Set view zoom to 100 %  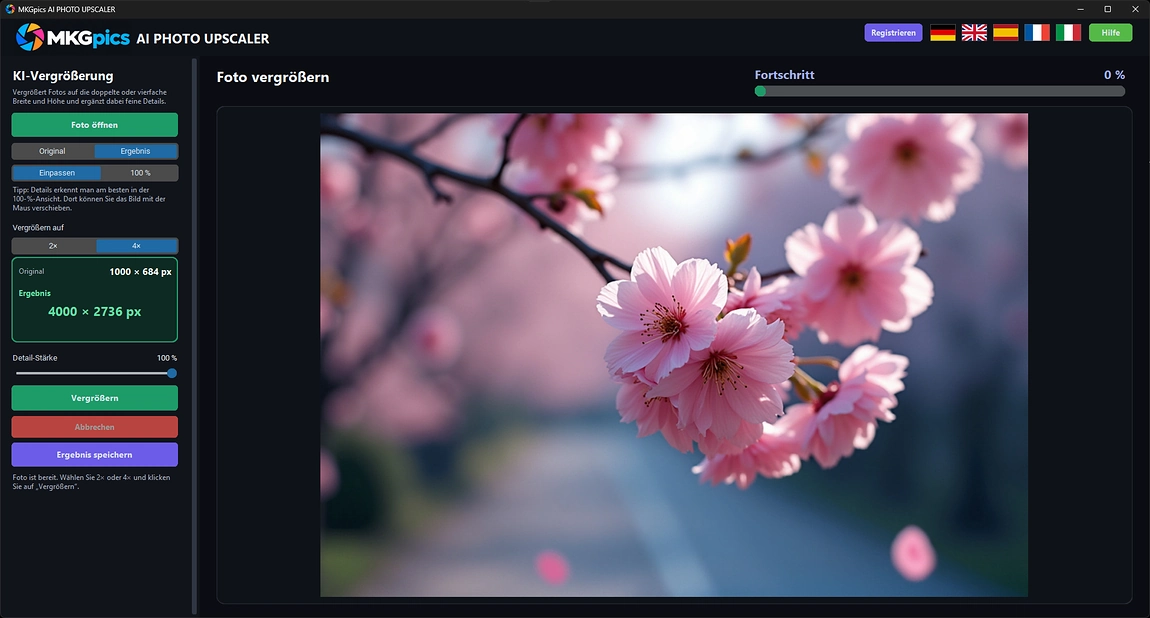[140, 173]
